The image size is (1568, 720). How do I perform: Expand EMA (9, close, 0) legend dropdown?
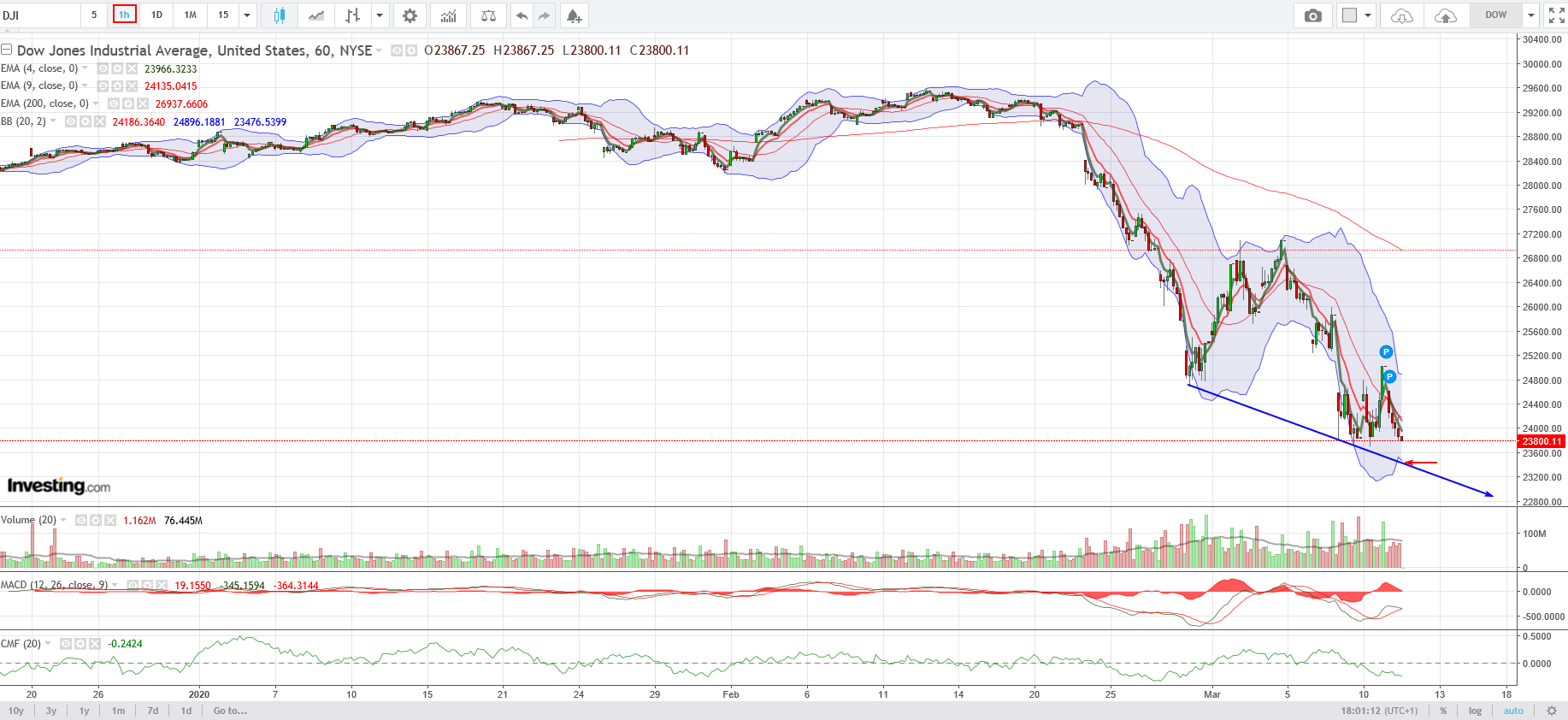click(85, 86)
